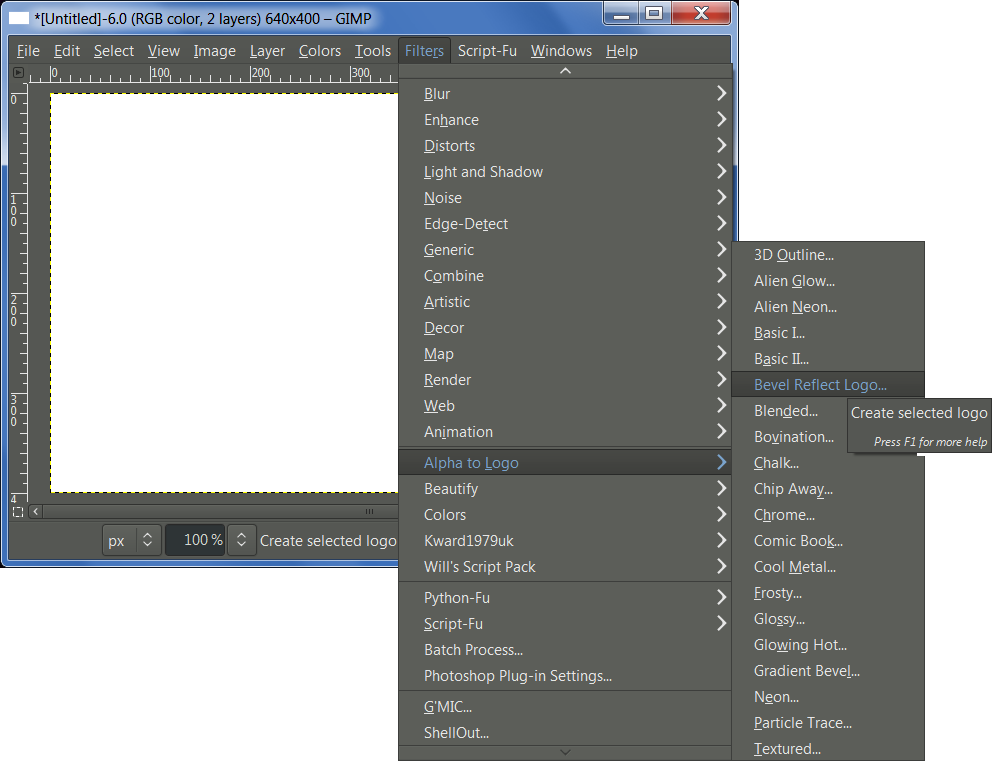Expand the Beautify submenu

pos(565,488)
